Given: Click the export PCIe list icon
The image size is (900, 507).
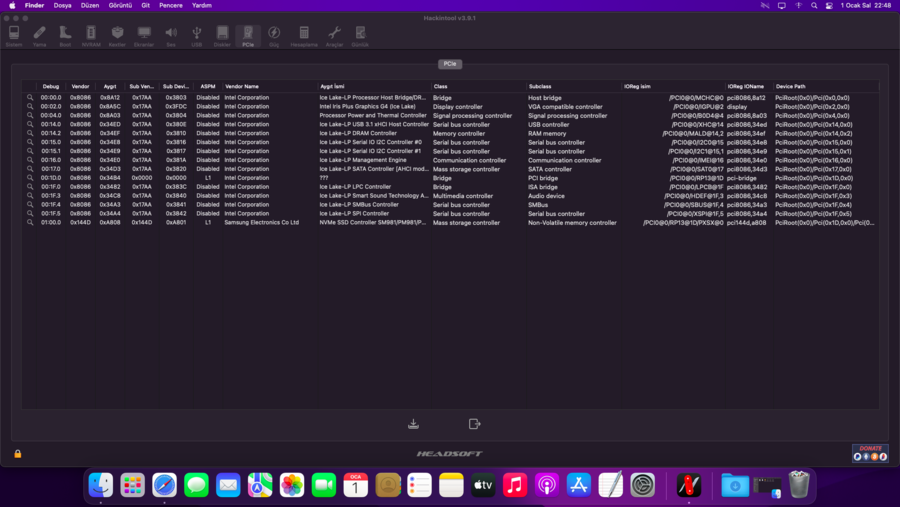Looking at the screenshot, I should [474, 424].
